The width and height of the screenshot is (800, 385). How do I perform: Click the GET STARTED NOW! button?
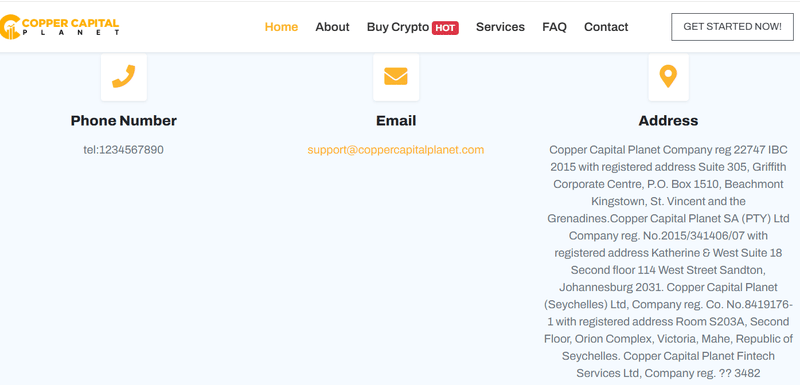[x=732, y=27]
